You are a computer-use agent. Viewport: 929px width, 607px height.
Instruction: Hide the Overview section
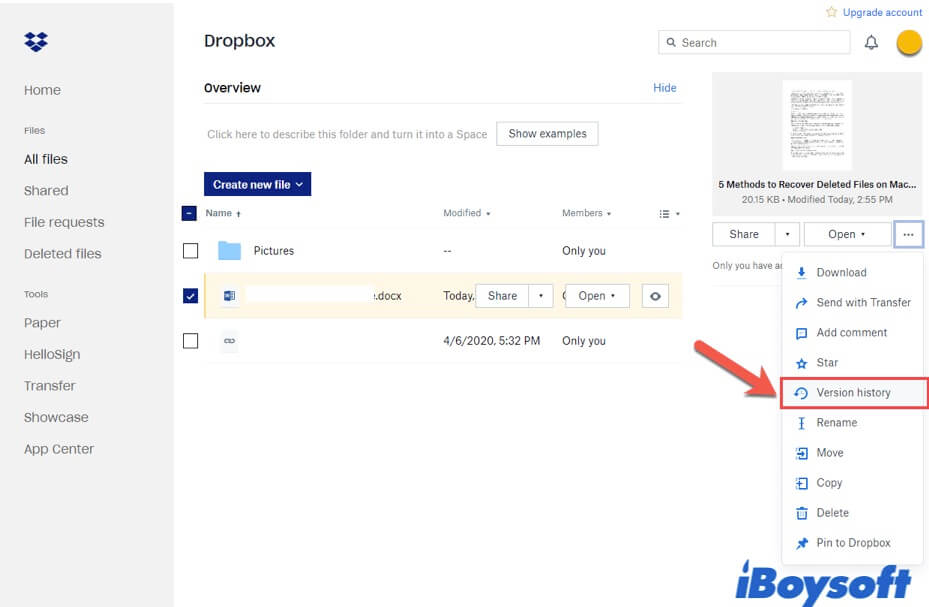(665, 88)
